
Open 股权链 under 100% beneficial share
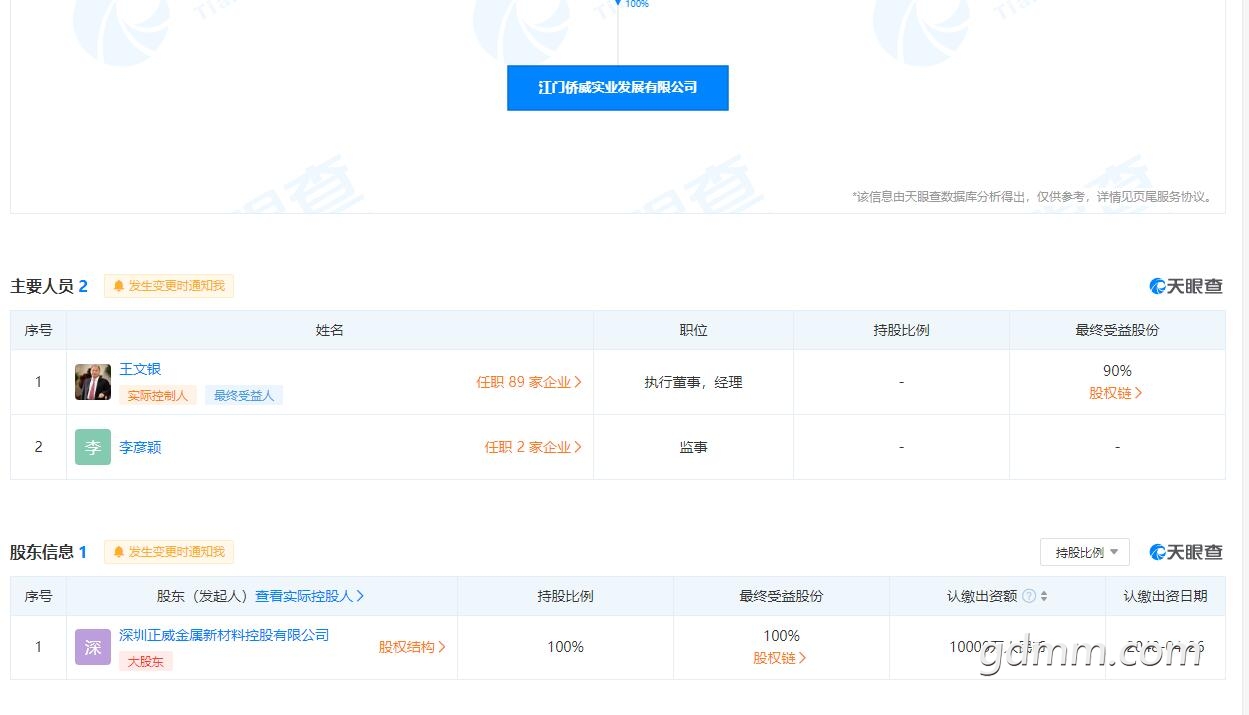[x=780, y=658]
